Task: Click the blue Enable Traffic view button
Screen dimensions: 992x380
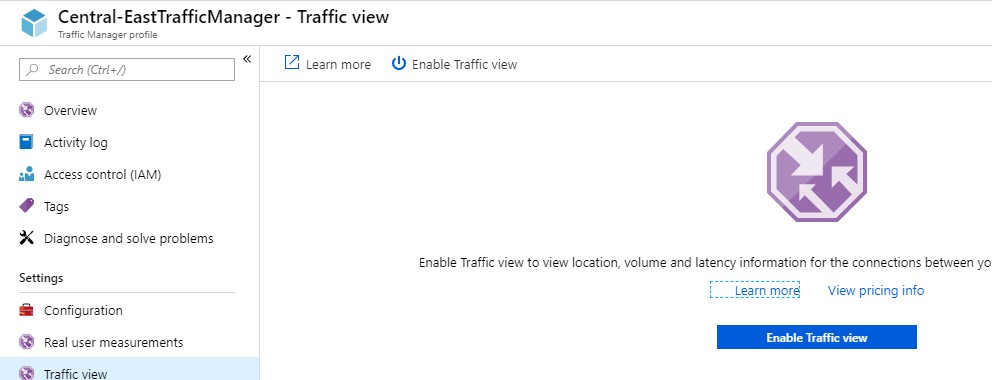Action: click(817, 337)
